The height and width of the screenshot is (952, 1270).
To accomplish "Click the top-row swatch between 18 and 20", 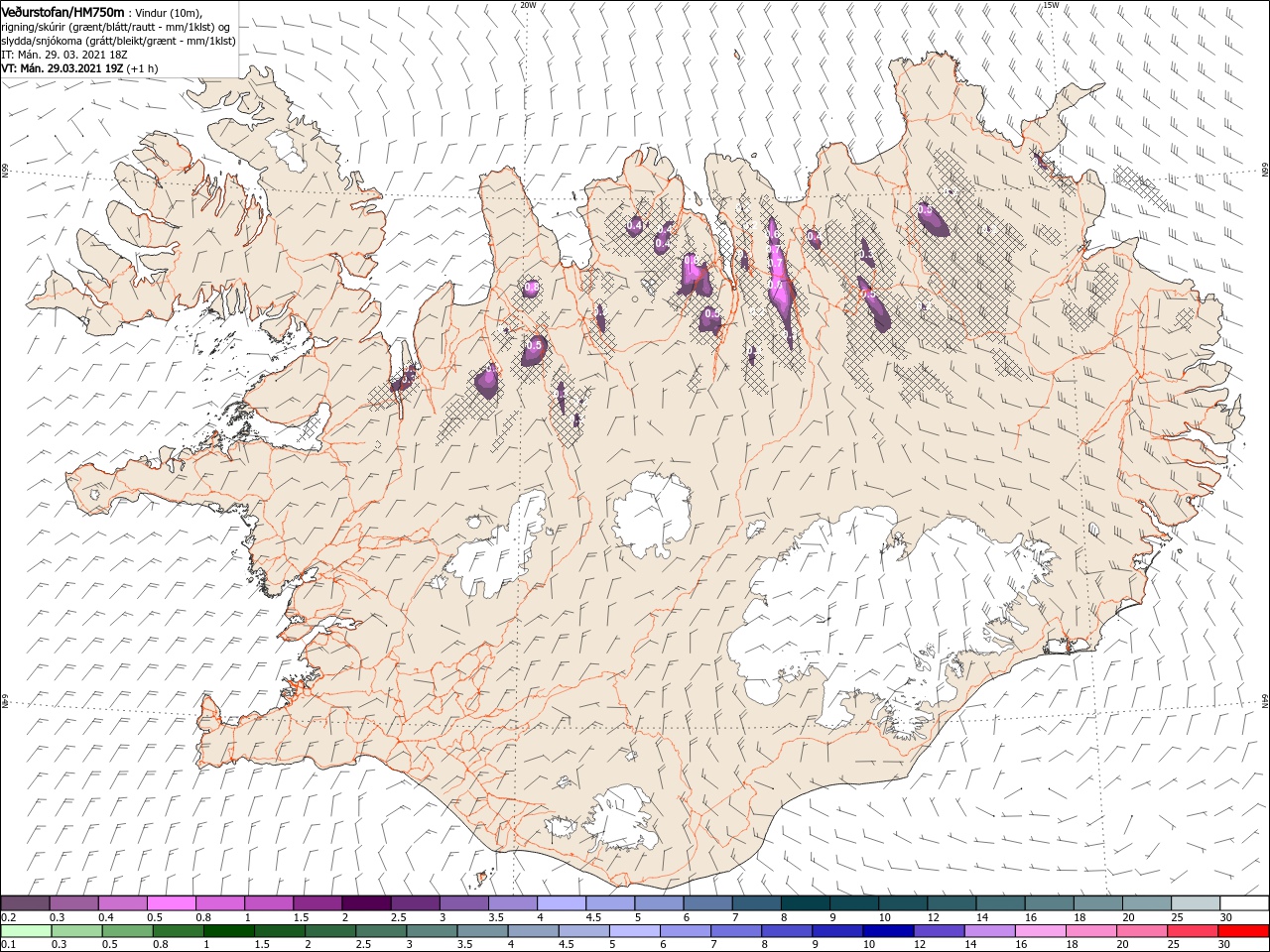I will 1097,903.
